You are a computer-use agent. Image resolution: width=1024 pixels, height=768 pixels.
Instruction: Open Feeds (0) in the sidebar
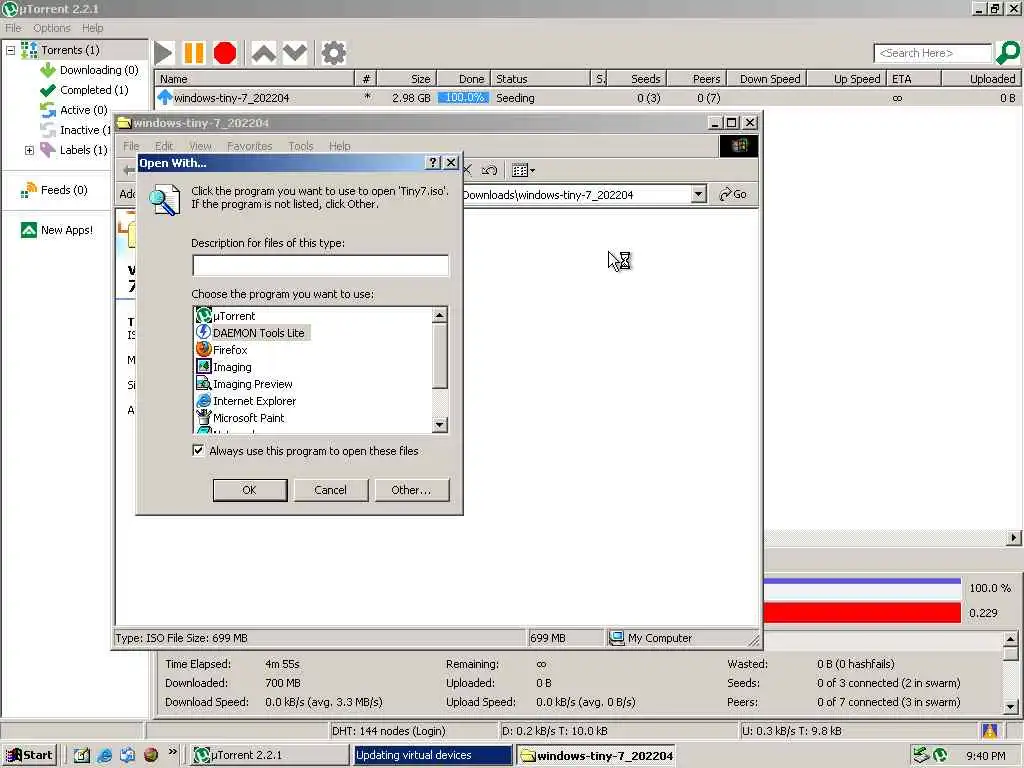click(x=54, y=190)
